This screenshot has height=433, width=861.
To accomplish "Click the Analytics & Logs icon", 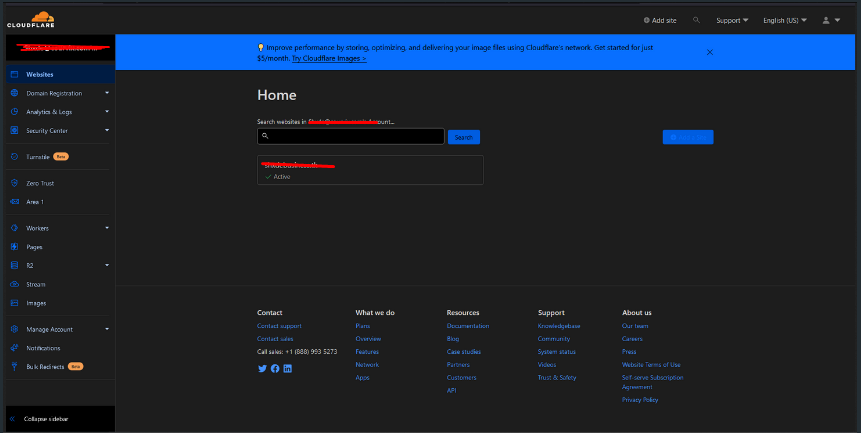I will pos(15,112).
